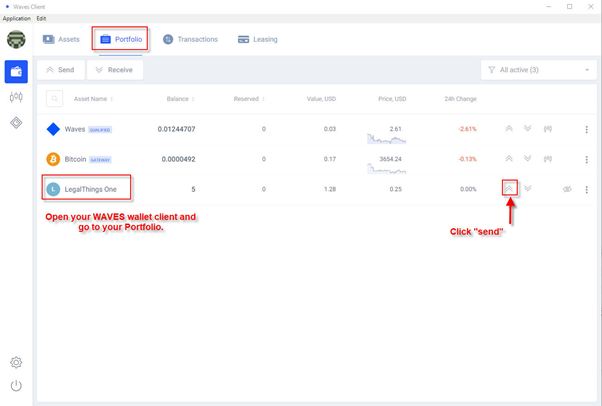
Task: Click the orange Bitcoin logo
Action: [53, 159]
